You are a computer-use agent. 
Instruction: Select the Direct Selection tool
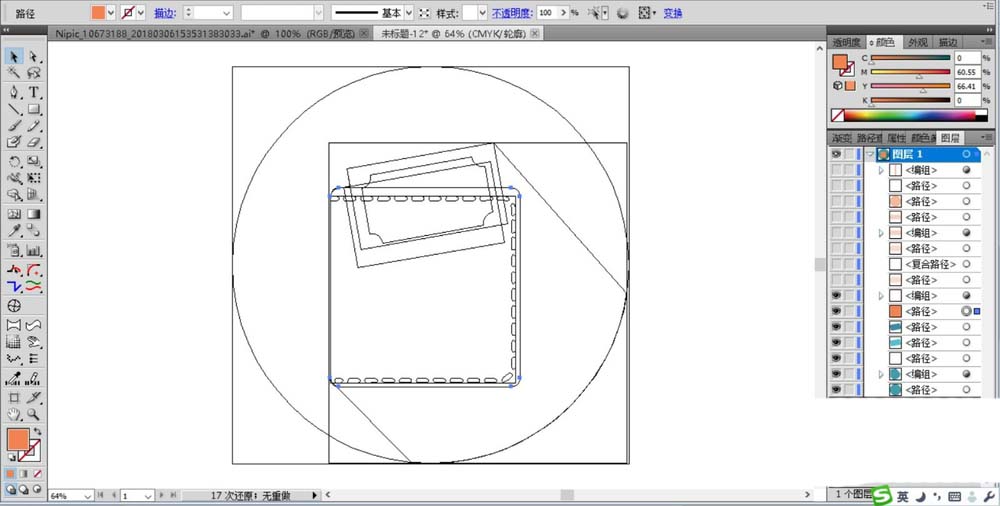33,57
